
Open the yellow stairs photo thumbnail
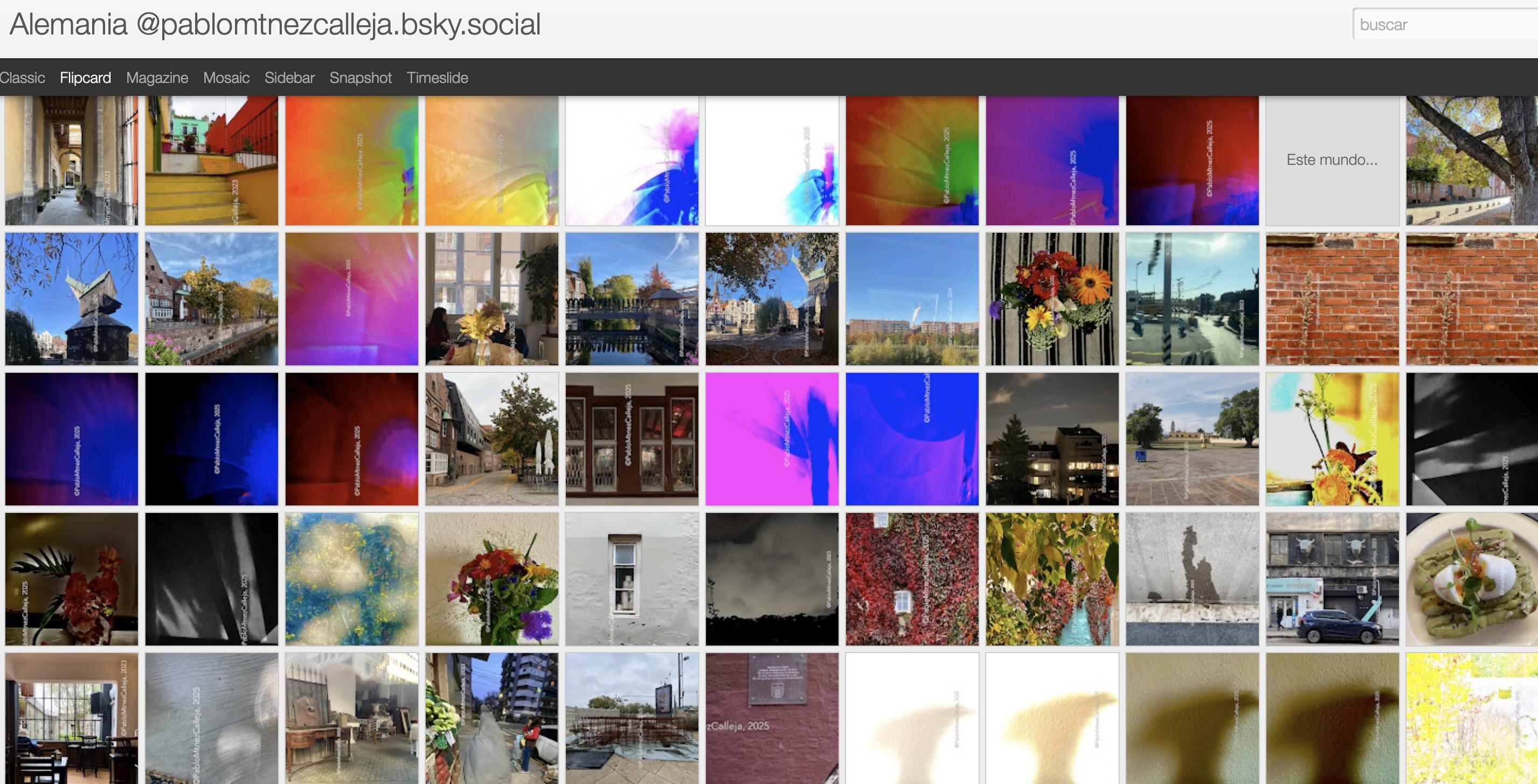coord(211,159)
